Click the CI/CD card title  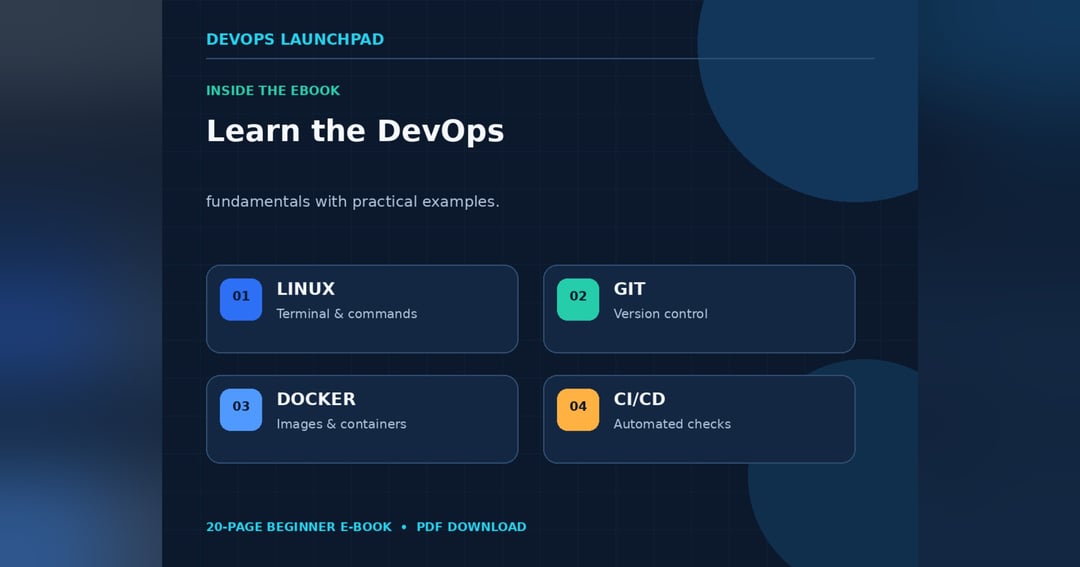click(x=639, y=399)
